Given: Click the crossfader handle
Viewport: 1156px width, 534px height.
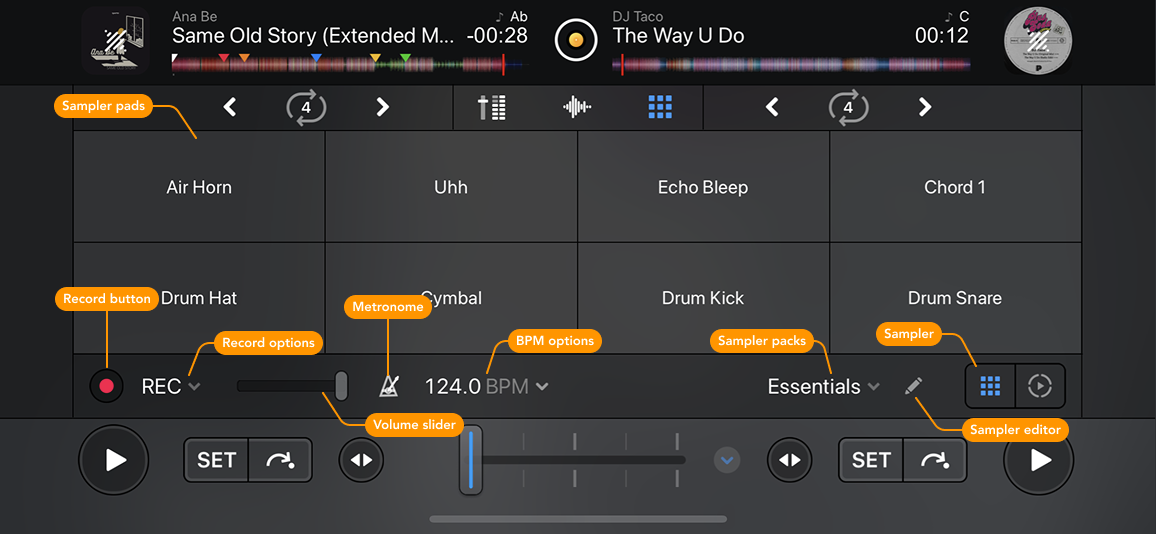Looking at the screenshot, I should coord(470,460).
